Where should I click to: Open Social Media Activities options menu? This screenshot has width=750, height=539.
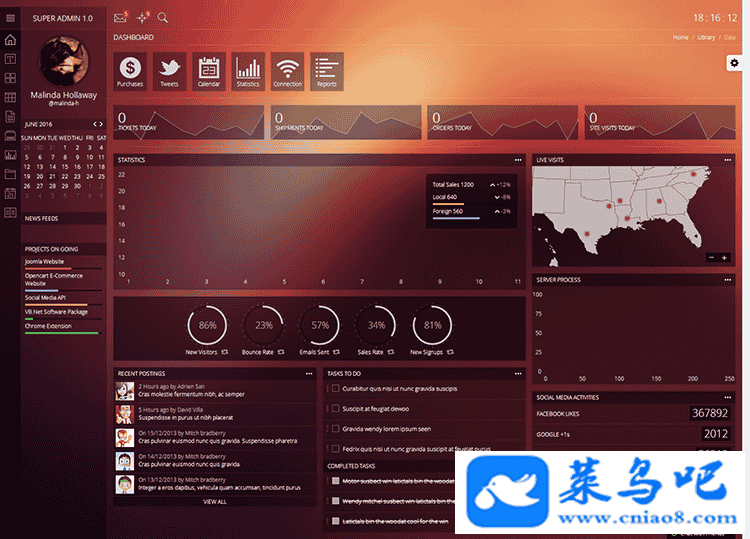[728, 397]
